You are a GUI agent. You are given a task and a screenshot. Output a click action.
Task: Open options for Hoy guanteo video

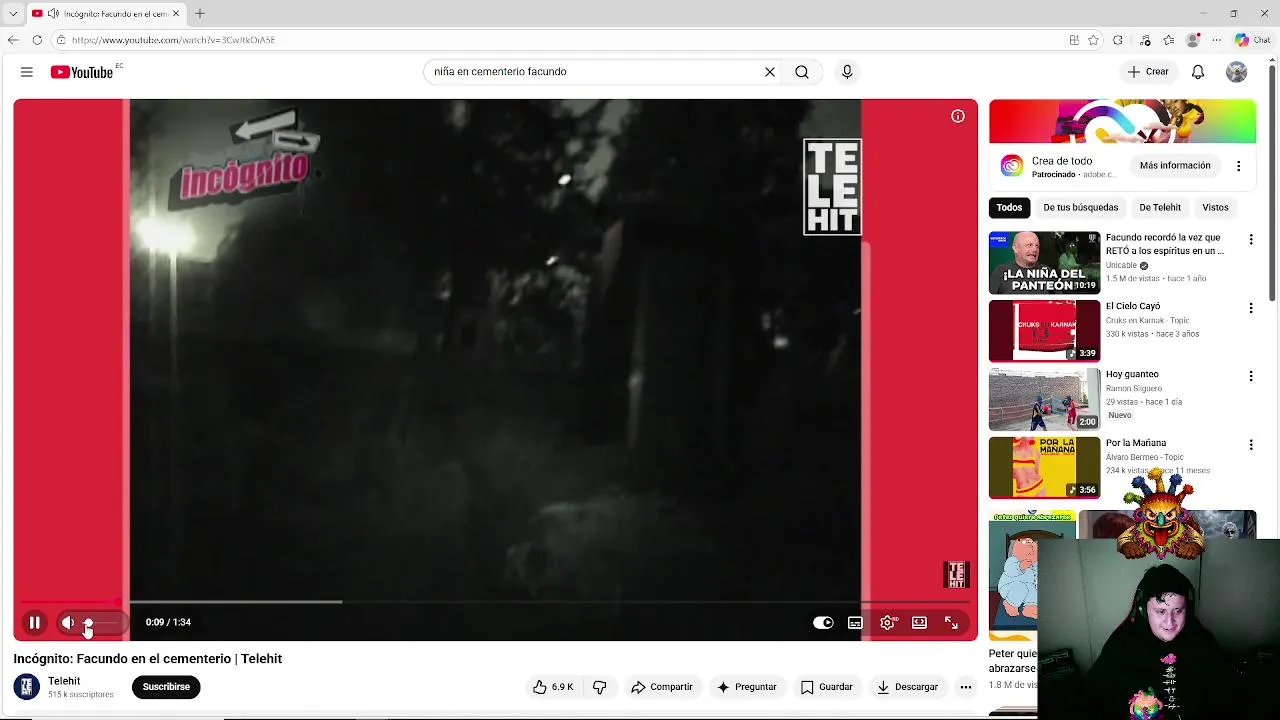1250,376
